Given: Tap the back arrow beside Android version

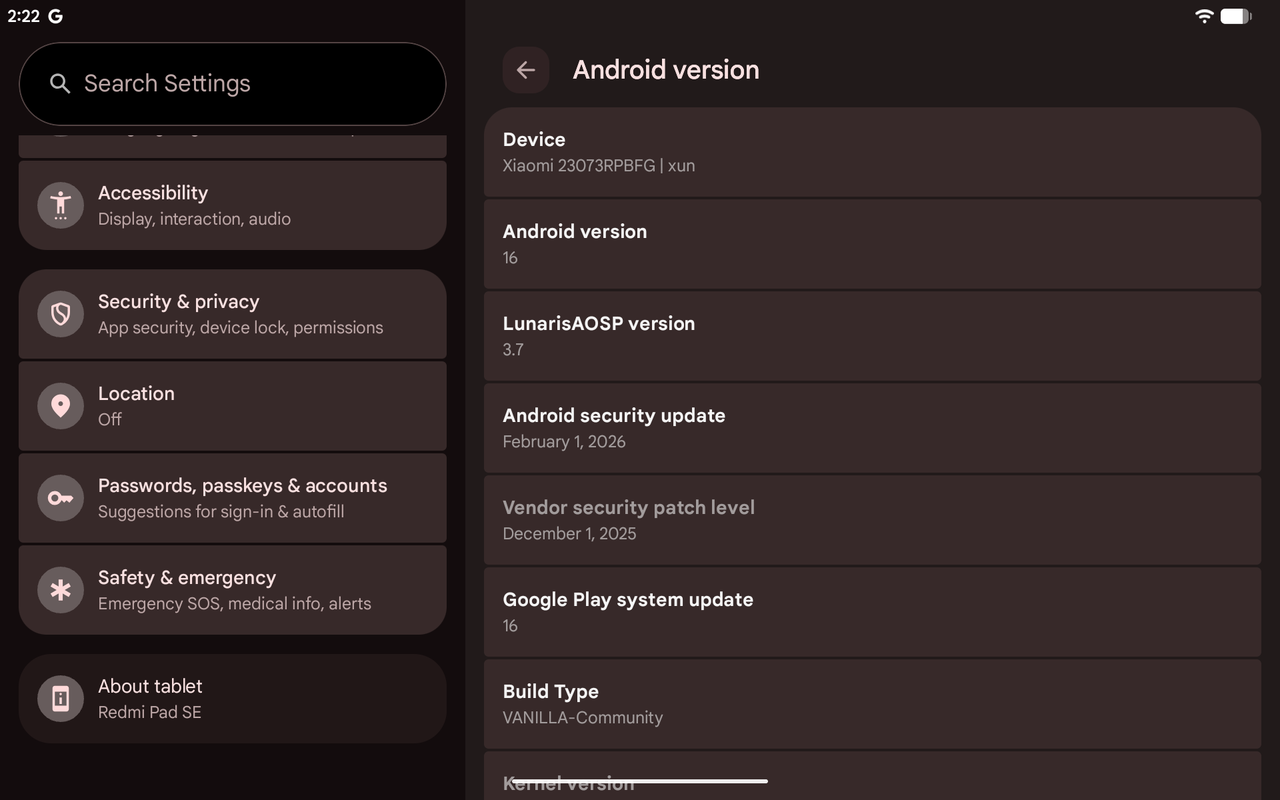Looking at the screenshot, I should 525,70.
